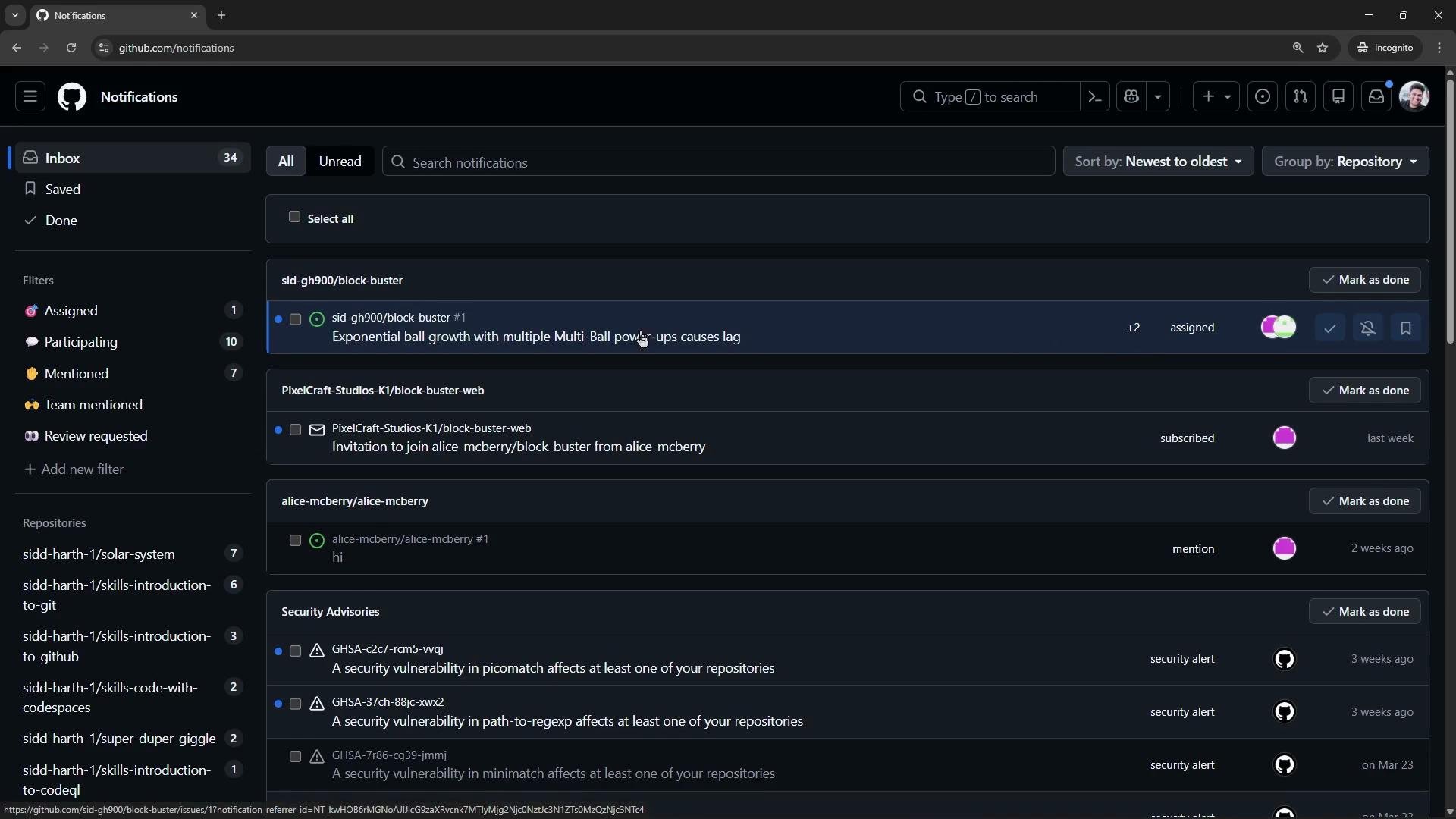
Task: Open invitation to join alice-mcberry/block-buster
Action: pyautogui.click(x=519, y=447)
